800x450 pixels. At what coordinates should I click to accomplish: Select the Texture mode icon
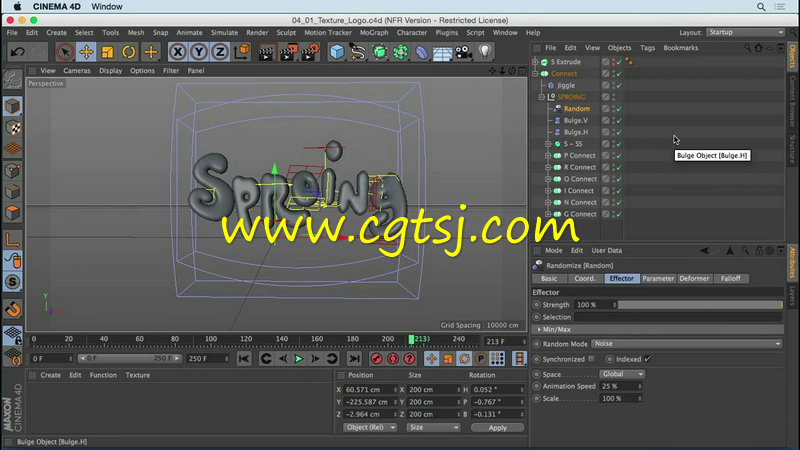(13, 128)
